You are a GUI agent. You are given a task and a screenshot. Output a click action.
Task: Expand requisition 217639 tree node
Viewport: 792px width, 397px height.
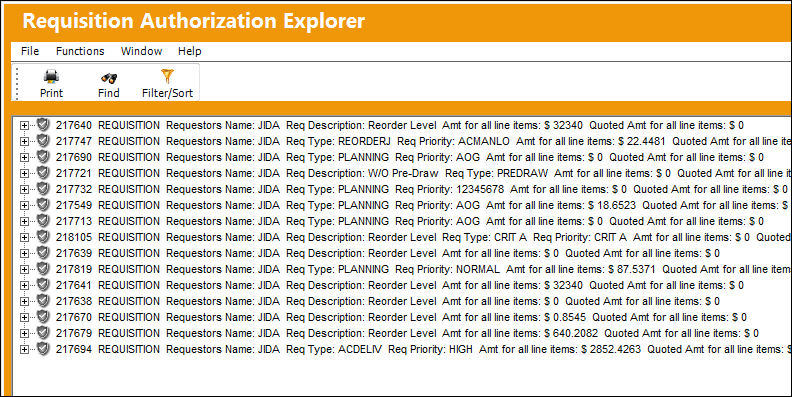pos(24,254)
